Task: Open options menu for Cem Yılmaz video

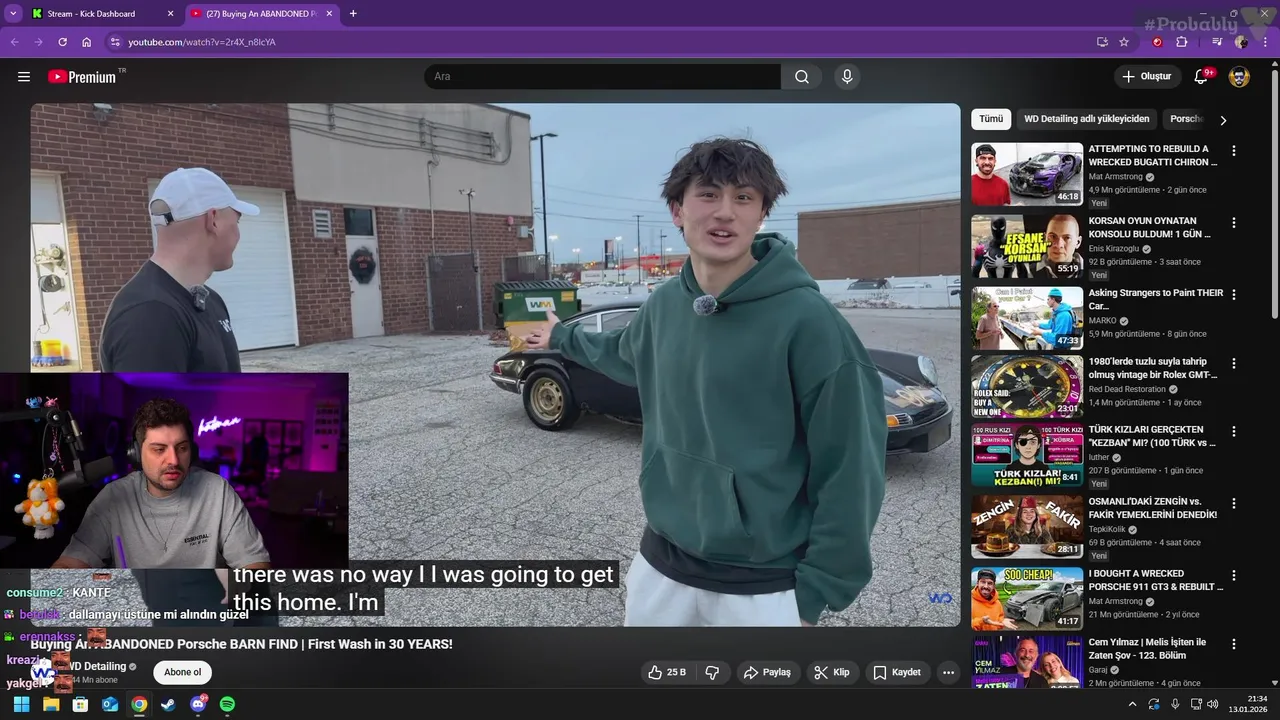Action: pyautogui.click(x=1234, y=644)
